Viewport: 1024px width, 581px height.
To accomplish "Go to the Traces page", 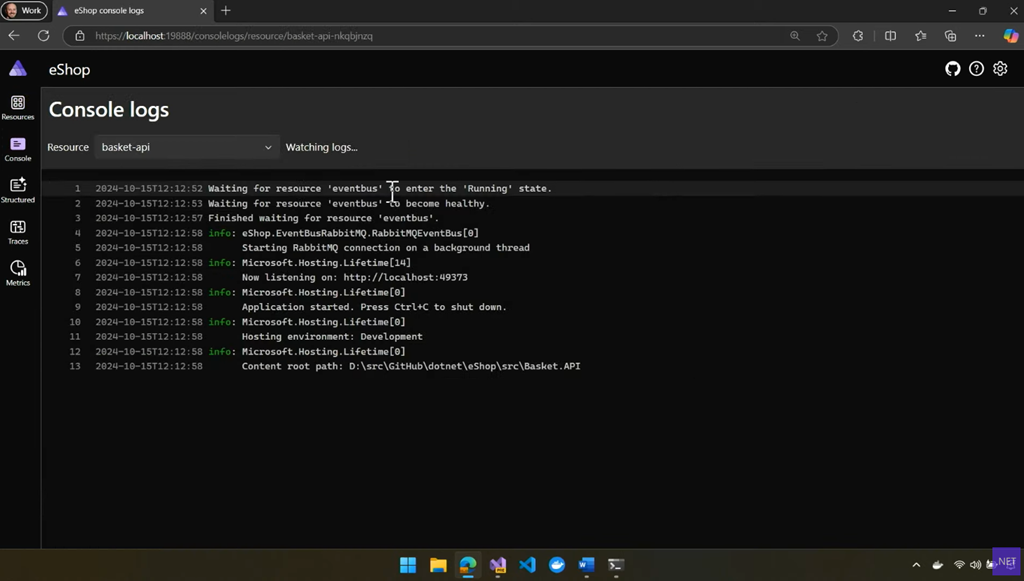I will (18, 232).
